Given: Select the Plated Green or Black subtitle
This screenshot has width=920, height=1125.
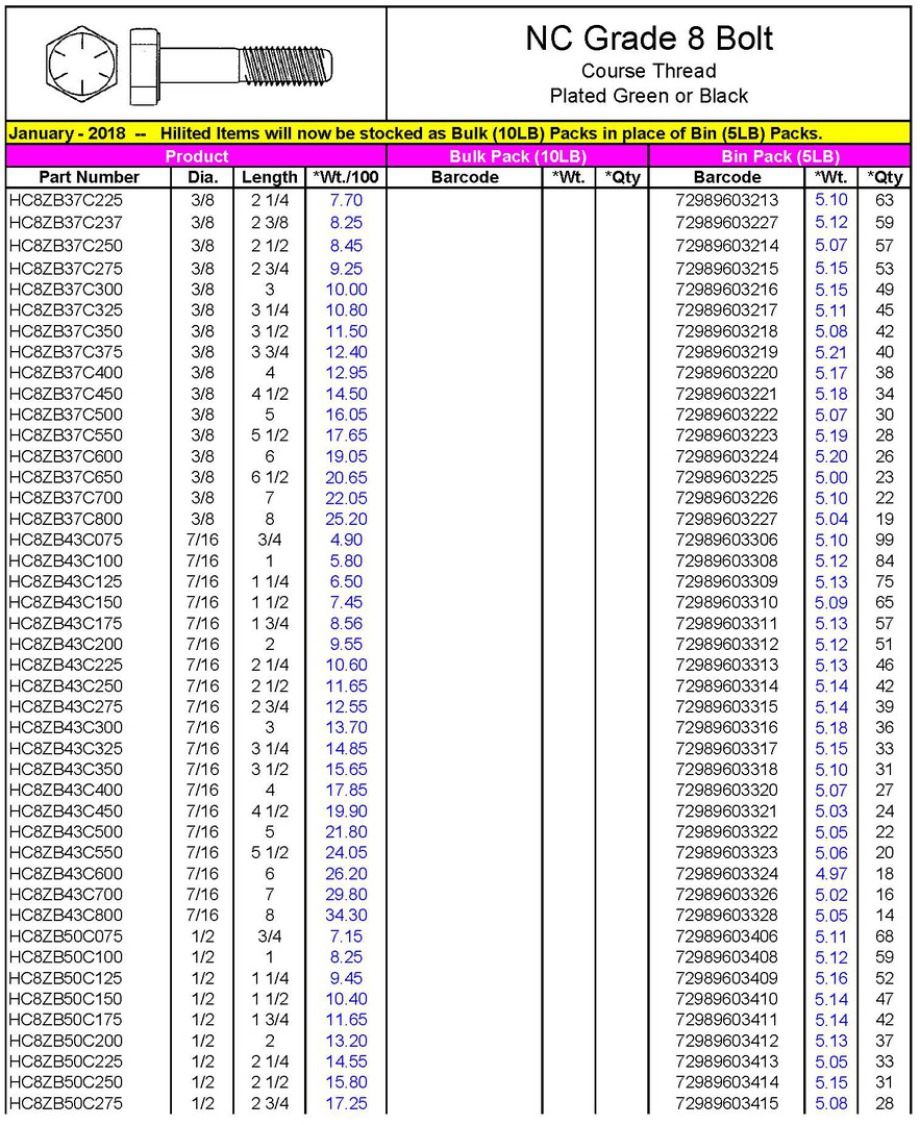Looking at the screenshot, I should [649, 96].
